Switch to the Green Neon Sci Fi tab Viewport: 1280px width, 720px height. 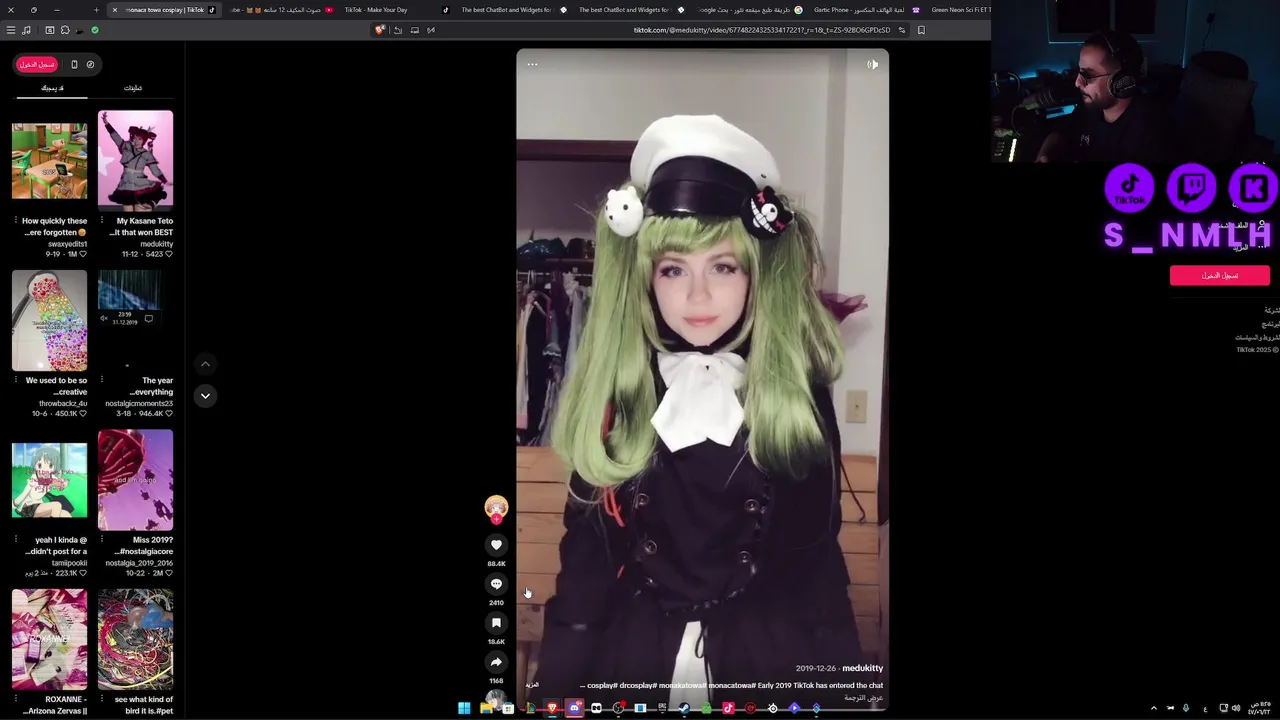pyautogui.click(x=958, y=10)
